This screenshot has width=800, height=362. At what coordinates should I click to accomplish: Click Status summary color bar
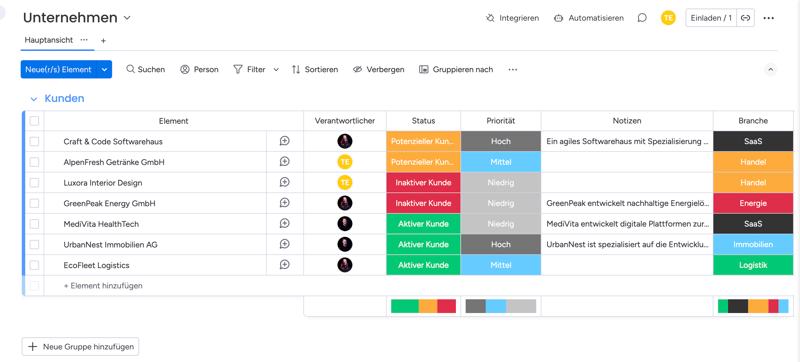coord(423,306)
